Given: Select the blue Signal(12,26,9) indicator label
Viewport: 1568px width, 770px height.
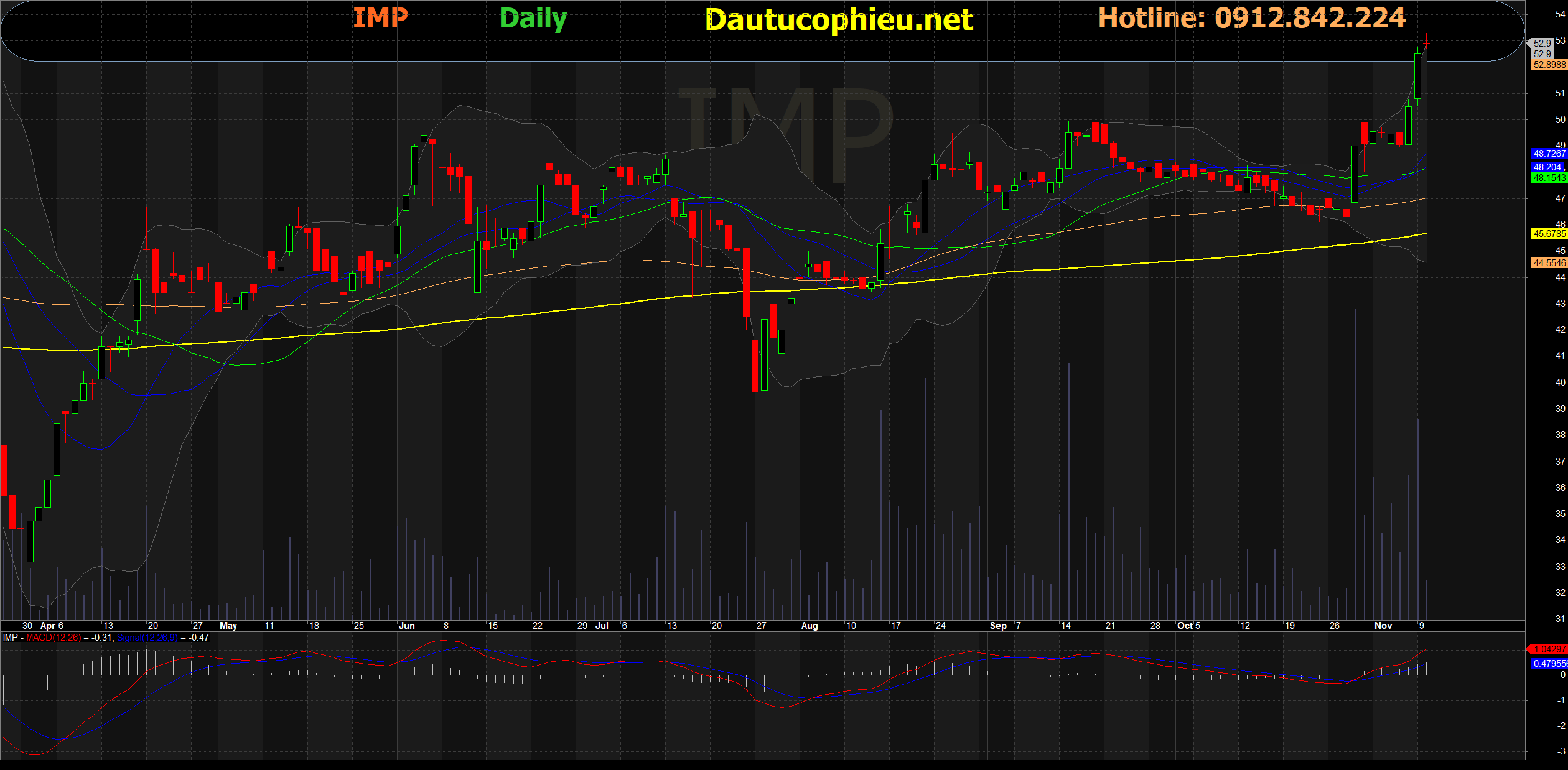Looking at the screenshot, I should point(147,638).
